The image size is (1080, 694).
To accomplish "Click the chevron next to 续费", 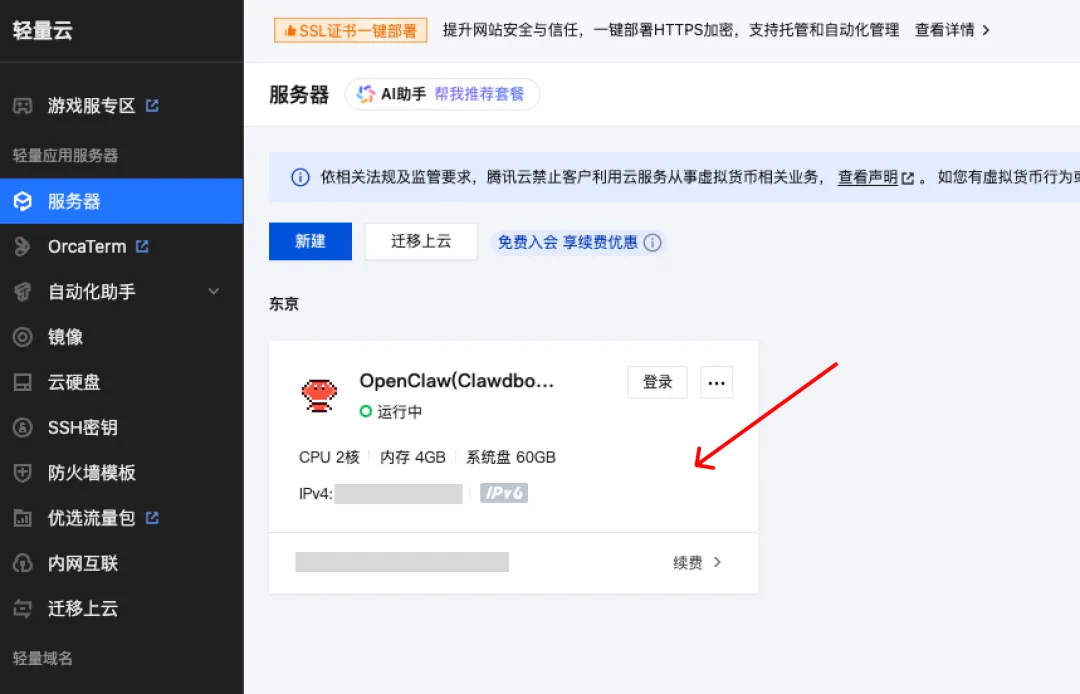I will click(718, 562).
